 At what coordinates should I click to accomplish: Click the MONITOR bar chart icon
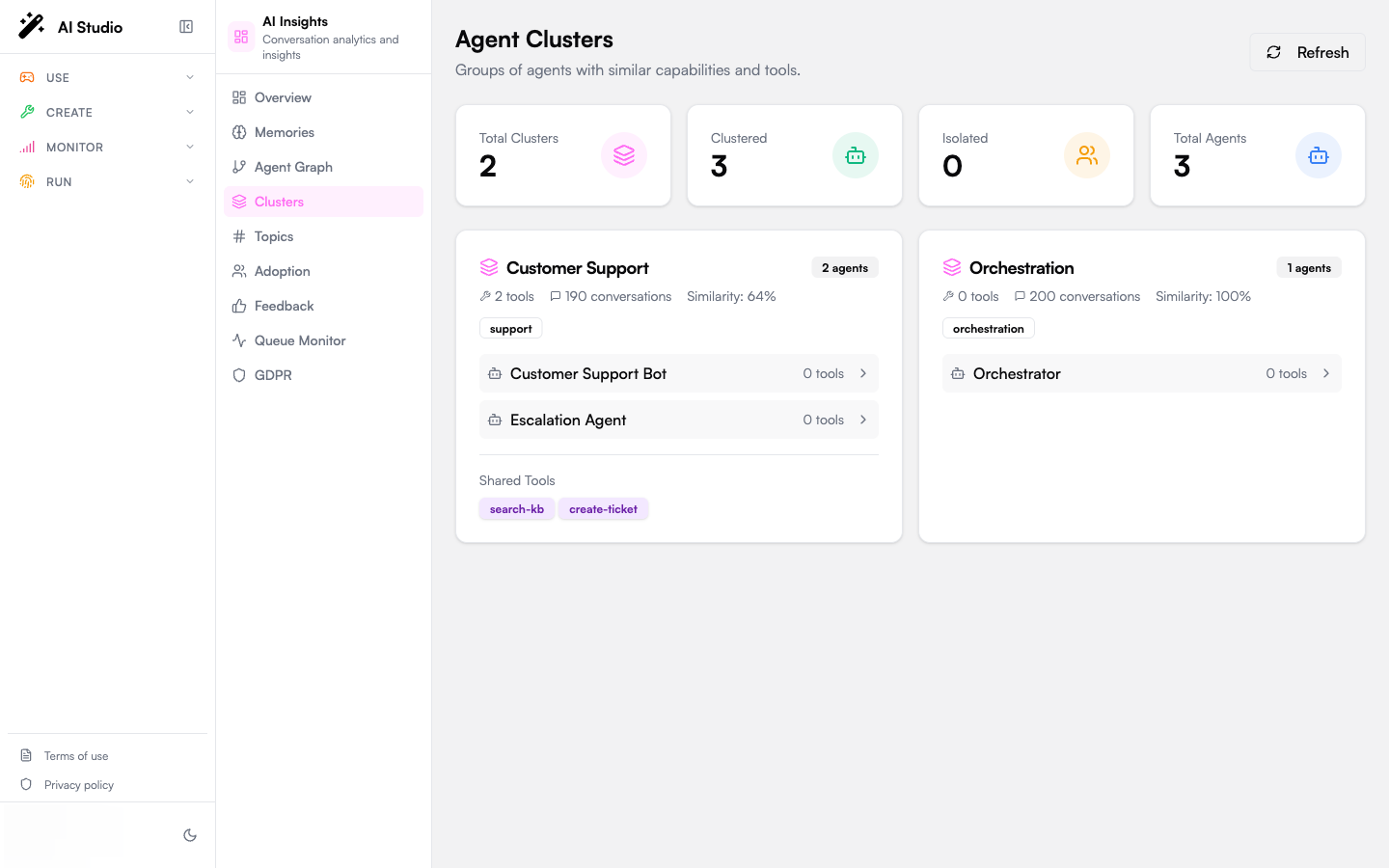coord(27,147)
